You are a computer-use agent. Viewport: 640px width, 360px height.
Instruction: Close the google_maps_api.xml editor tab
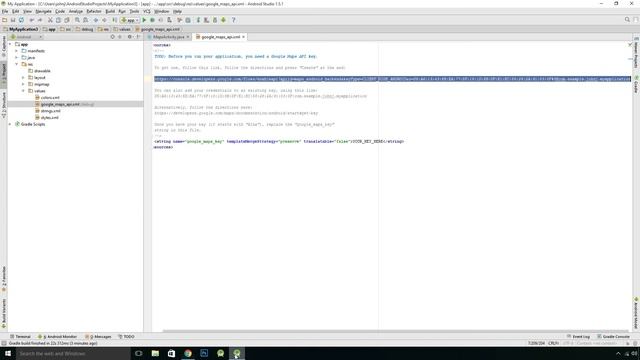(x=244, y=37)
